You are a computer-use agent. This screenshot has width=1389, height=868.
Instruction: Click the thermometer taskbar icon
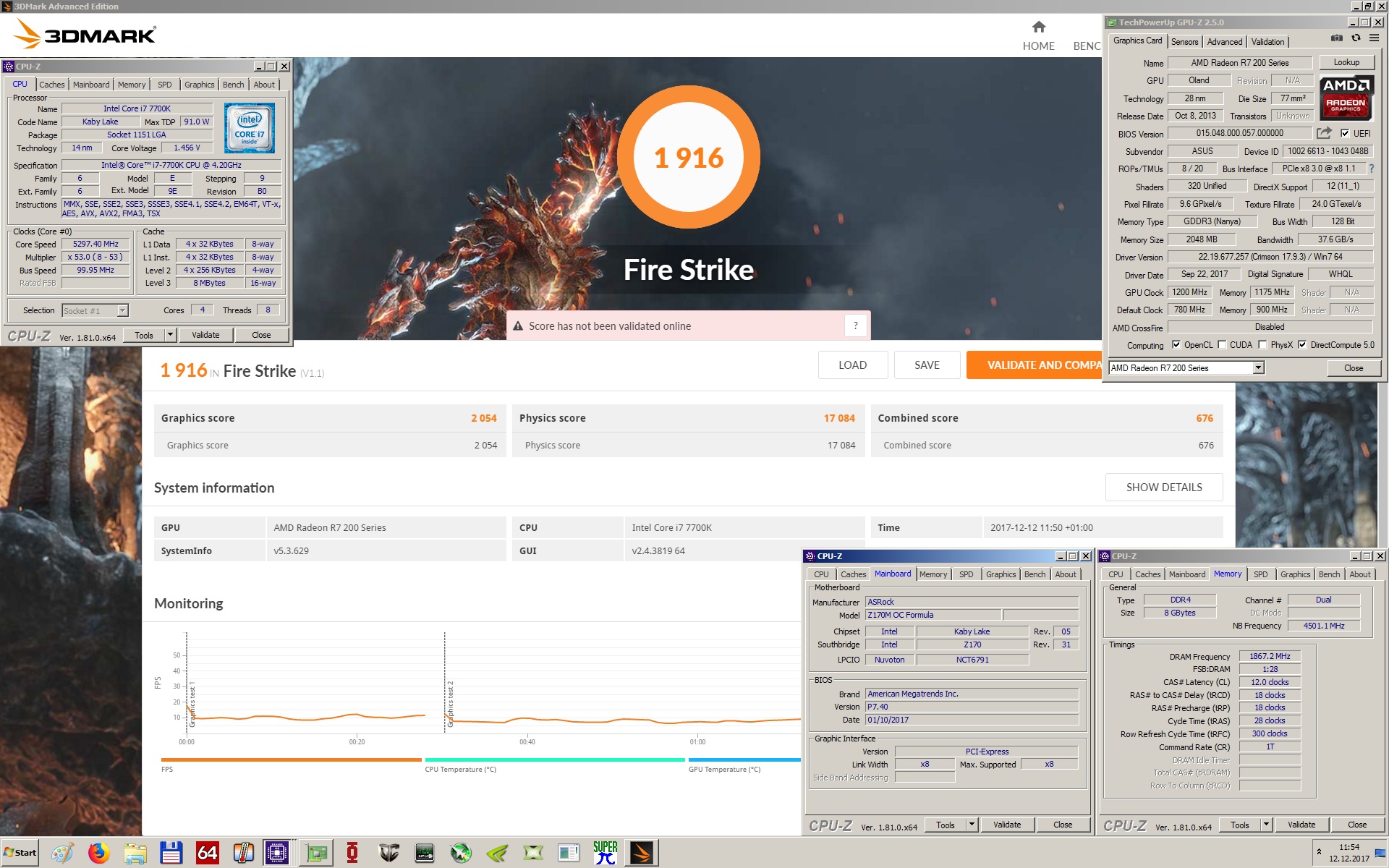pos(243,854)
